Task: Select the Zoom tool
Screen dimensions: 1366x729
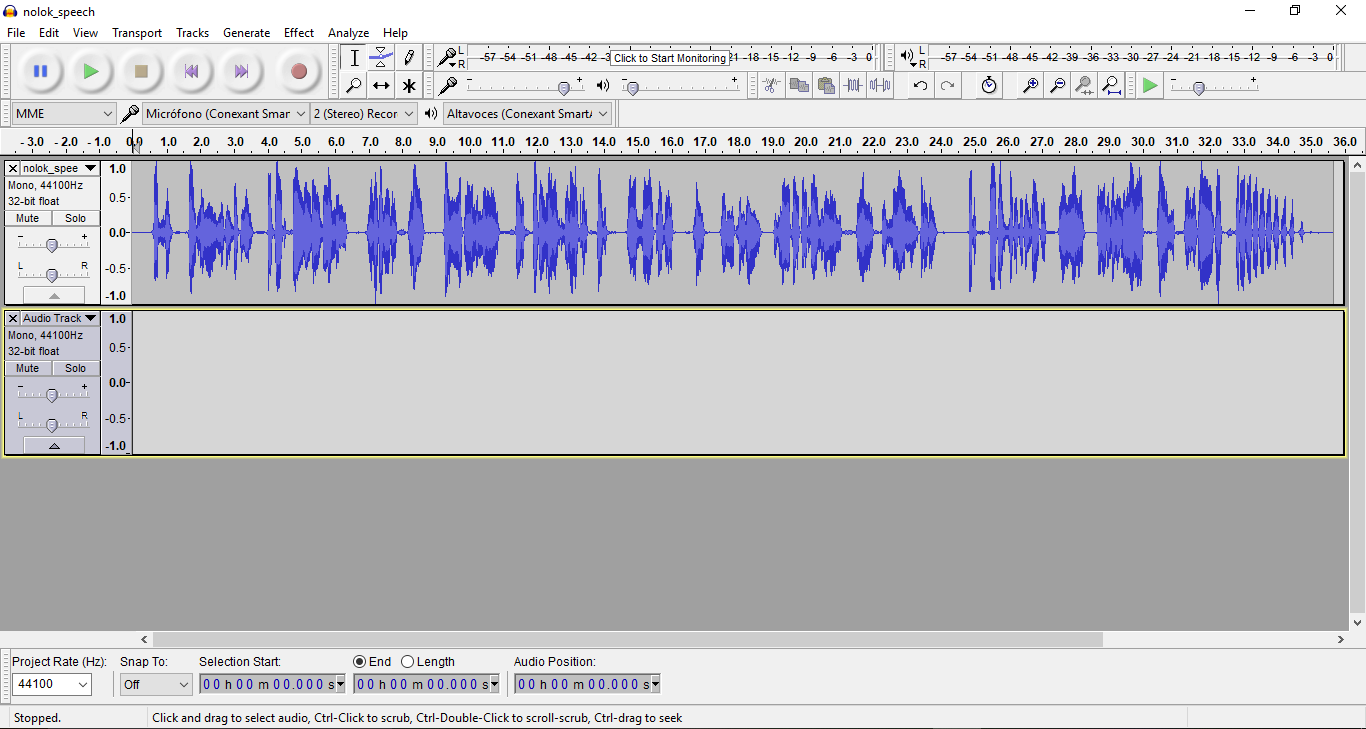Action: (354, 85)
